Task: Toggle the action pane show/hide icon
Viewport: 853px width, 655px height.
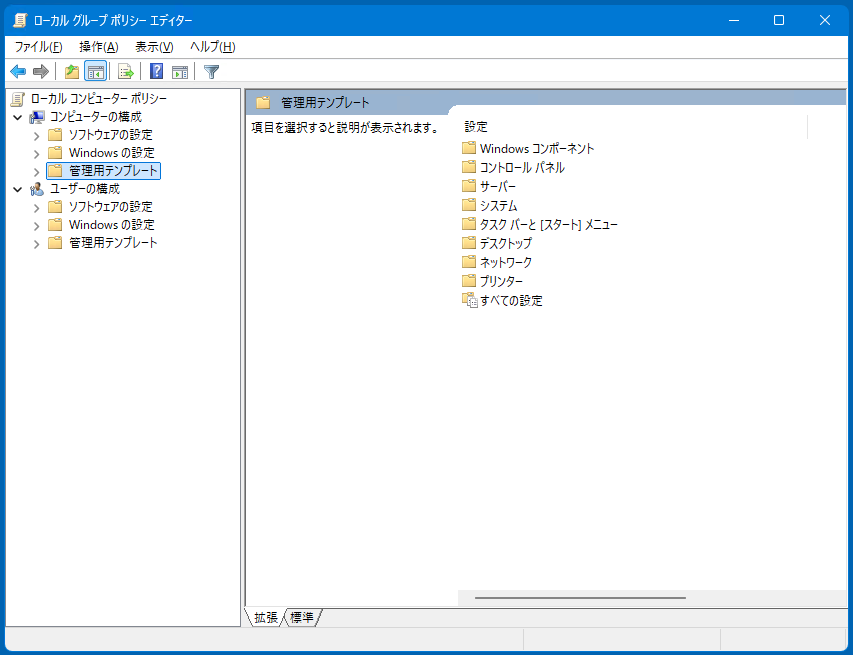Action: [180, 71]
